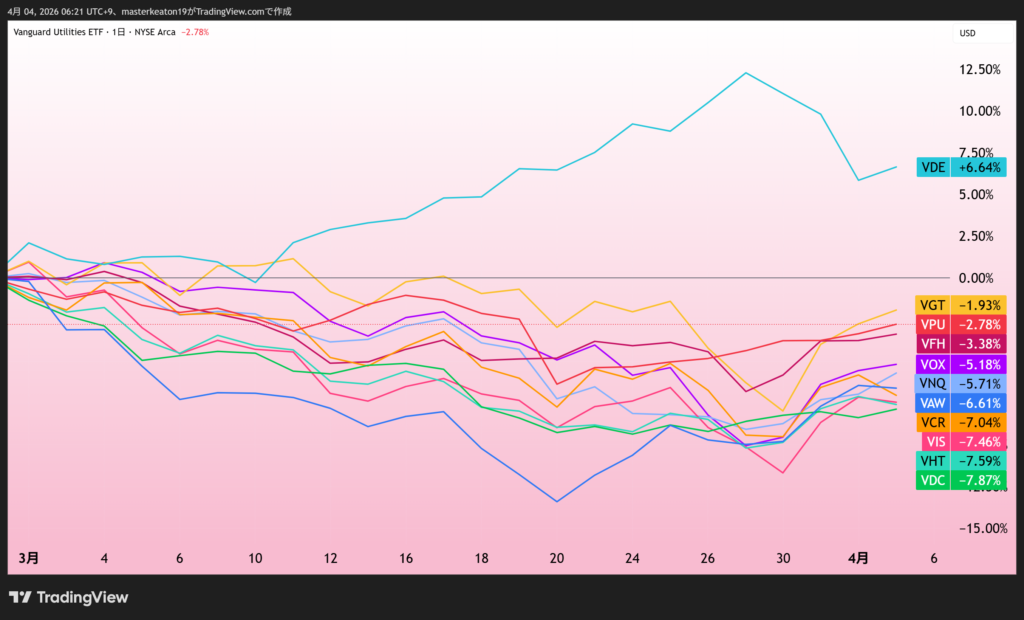This screenshot has width=1024, height=620.
Task: Click the VOX purple ticker label
Action: pos(932,364)
